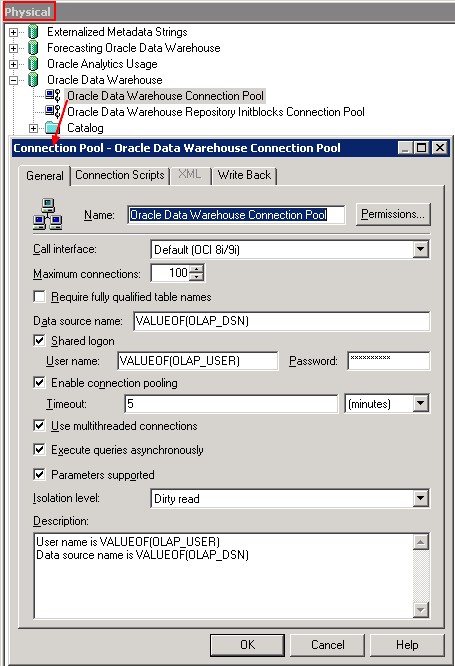Increase Maximum connections with up arrow

(x=197, y=268)
